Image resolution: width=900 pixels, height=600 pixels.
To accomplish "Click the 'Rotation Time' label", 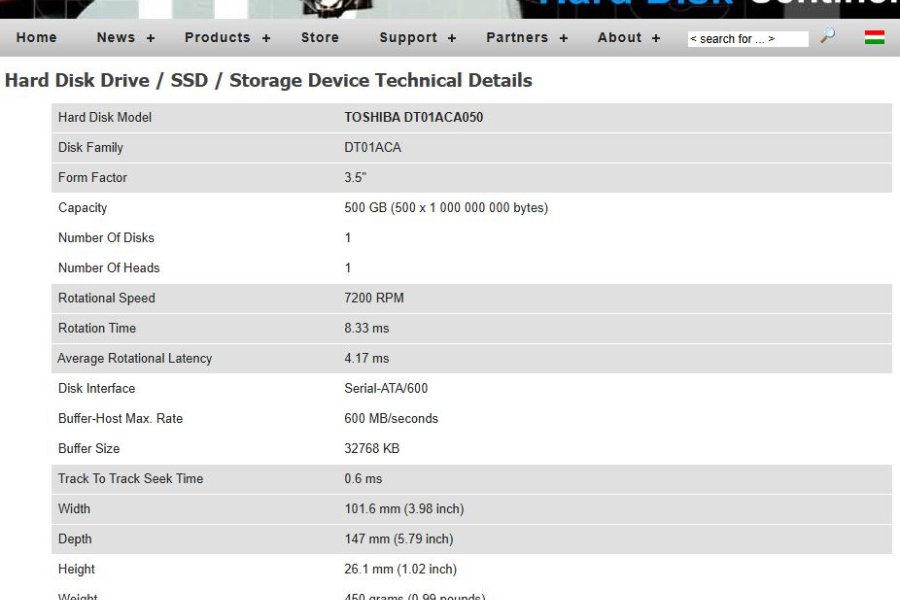I will point(97,328).
